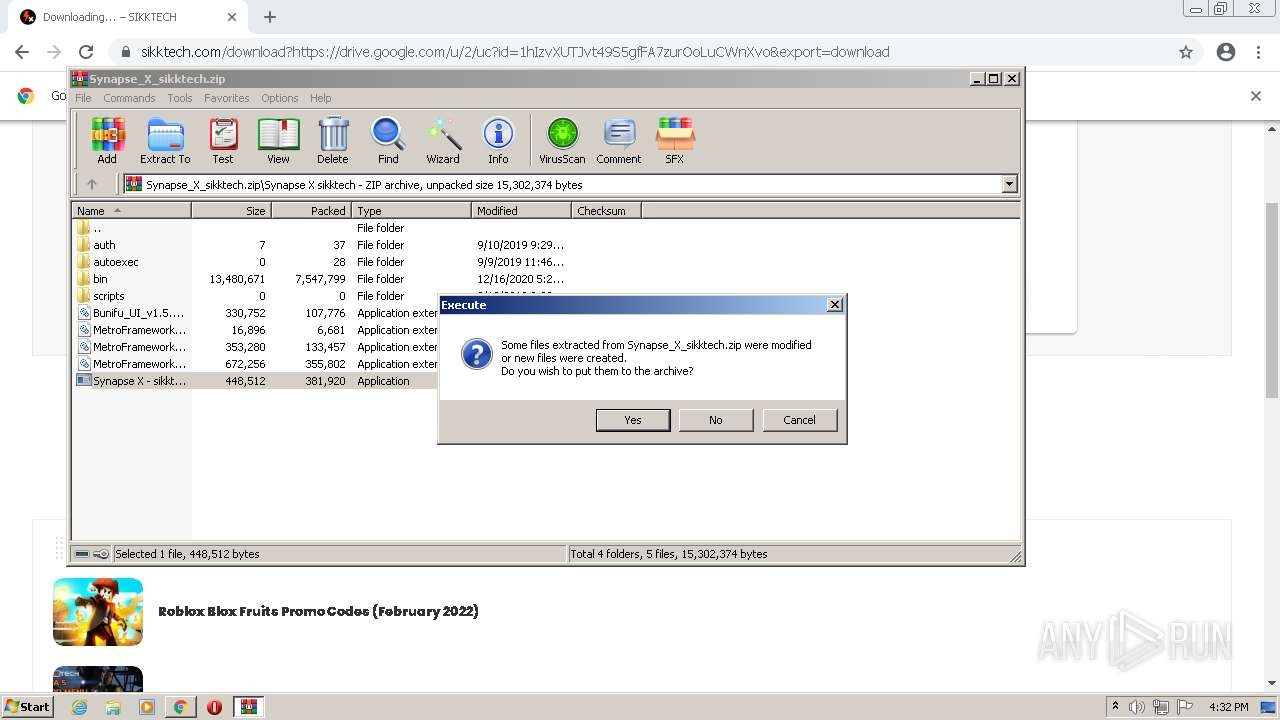Sort file list by Name column
Viewport: 1280px width, 720px height.
point(131,211)
